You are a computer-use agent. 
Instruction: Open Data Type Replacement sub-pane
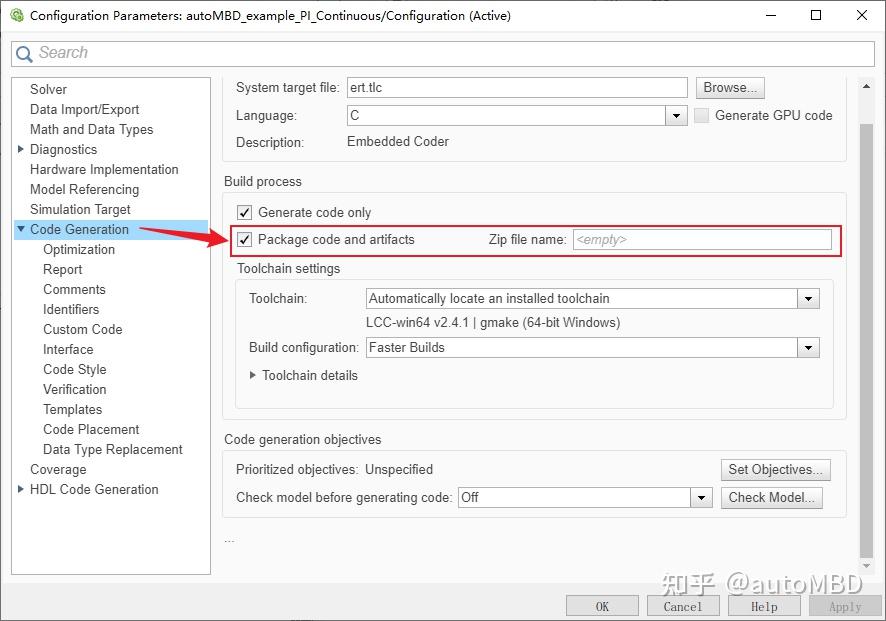tap(112, 449)
